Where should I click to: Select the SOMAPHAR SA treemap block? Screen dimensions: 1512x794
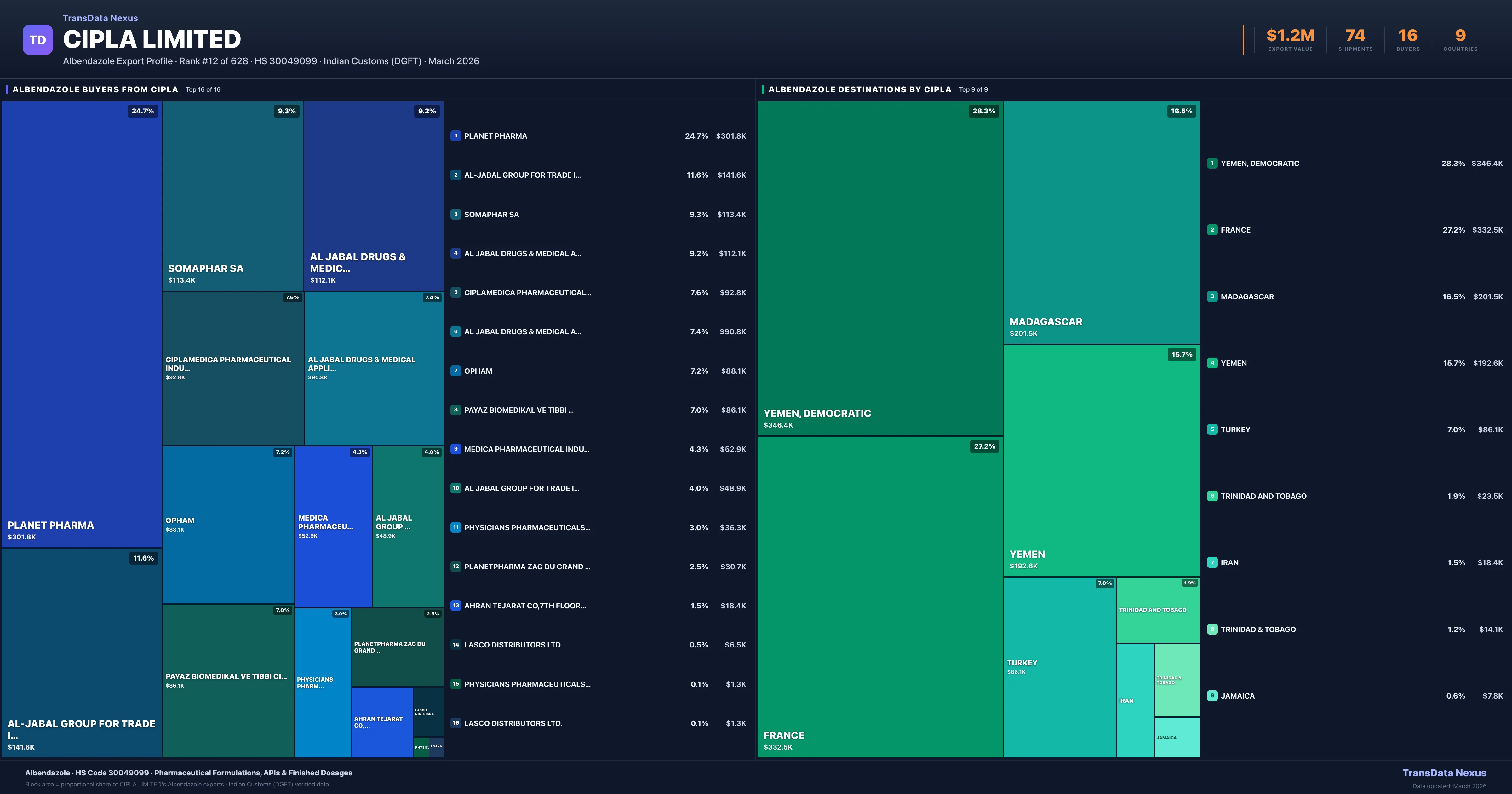pos(232,196)
